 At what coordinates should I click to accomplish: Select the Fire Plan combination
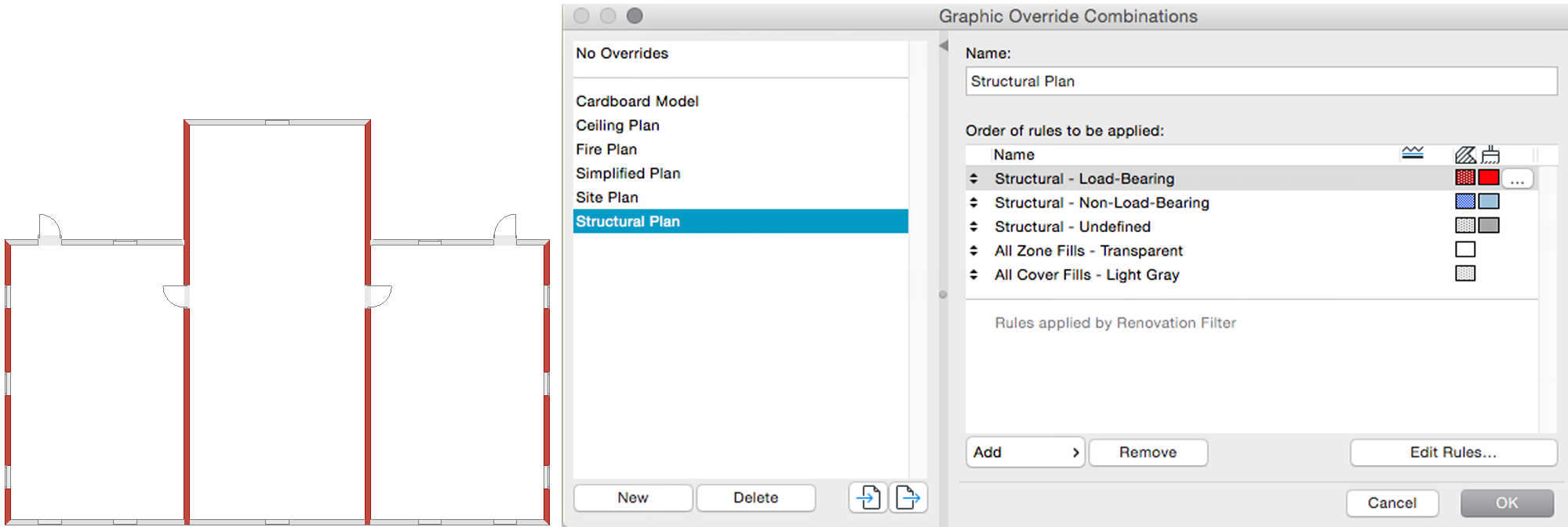606,150
